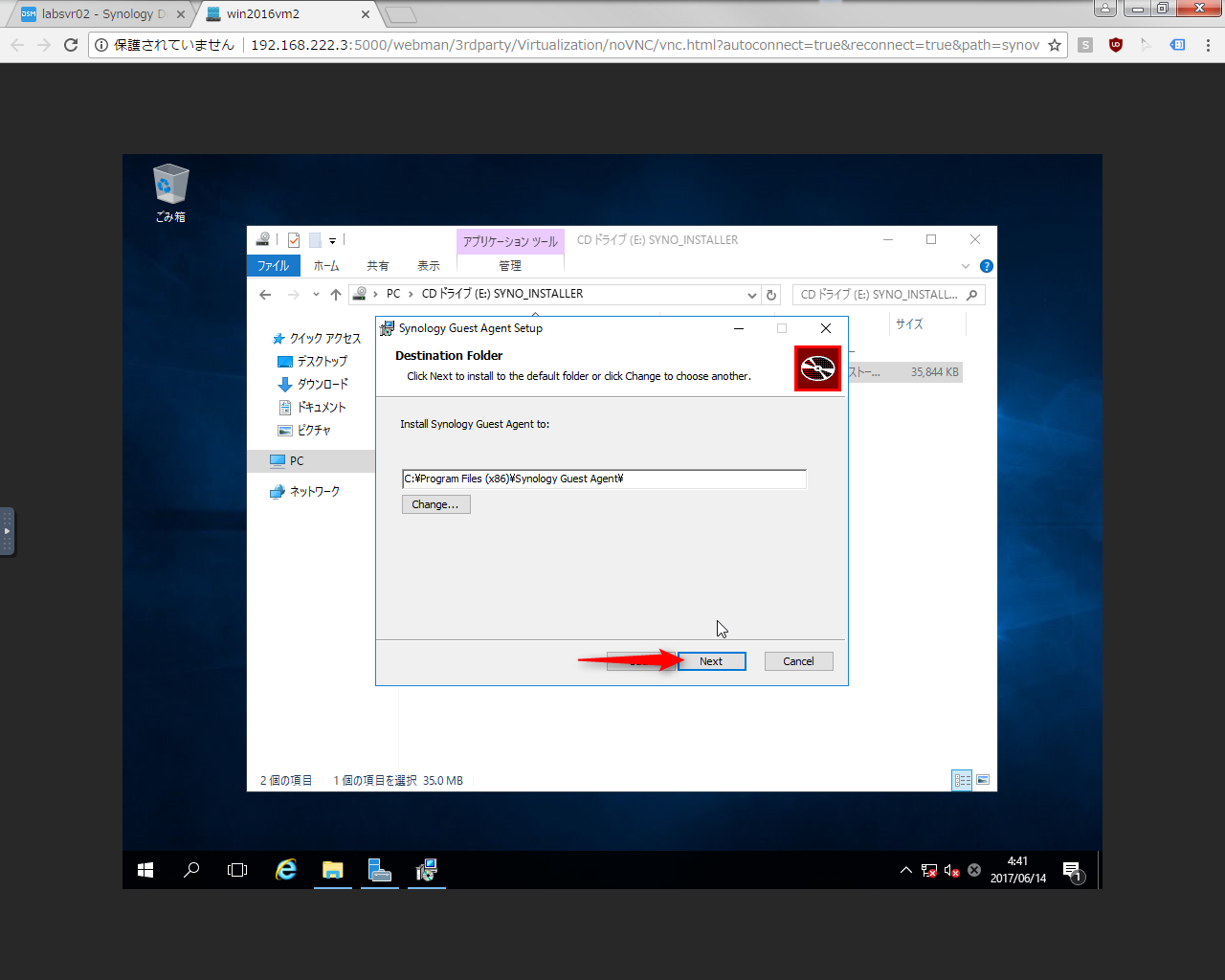Click the 35,844 KB file size cell
The image size is (1225, 980).
934,372
